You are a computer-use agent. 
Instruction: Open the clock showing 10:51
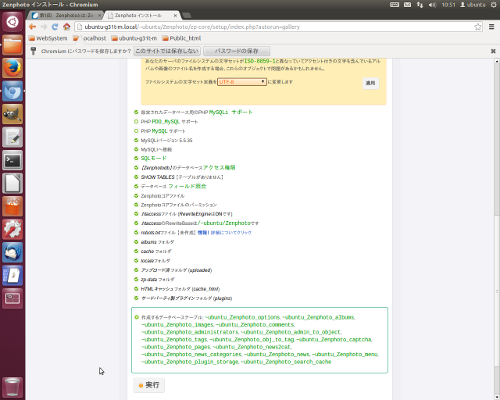448,5
